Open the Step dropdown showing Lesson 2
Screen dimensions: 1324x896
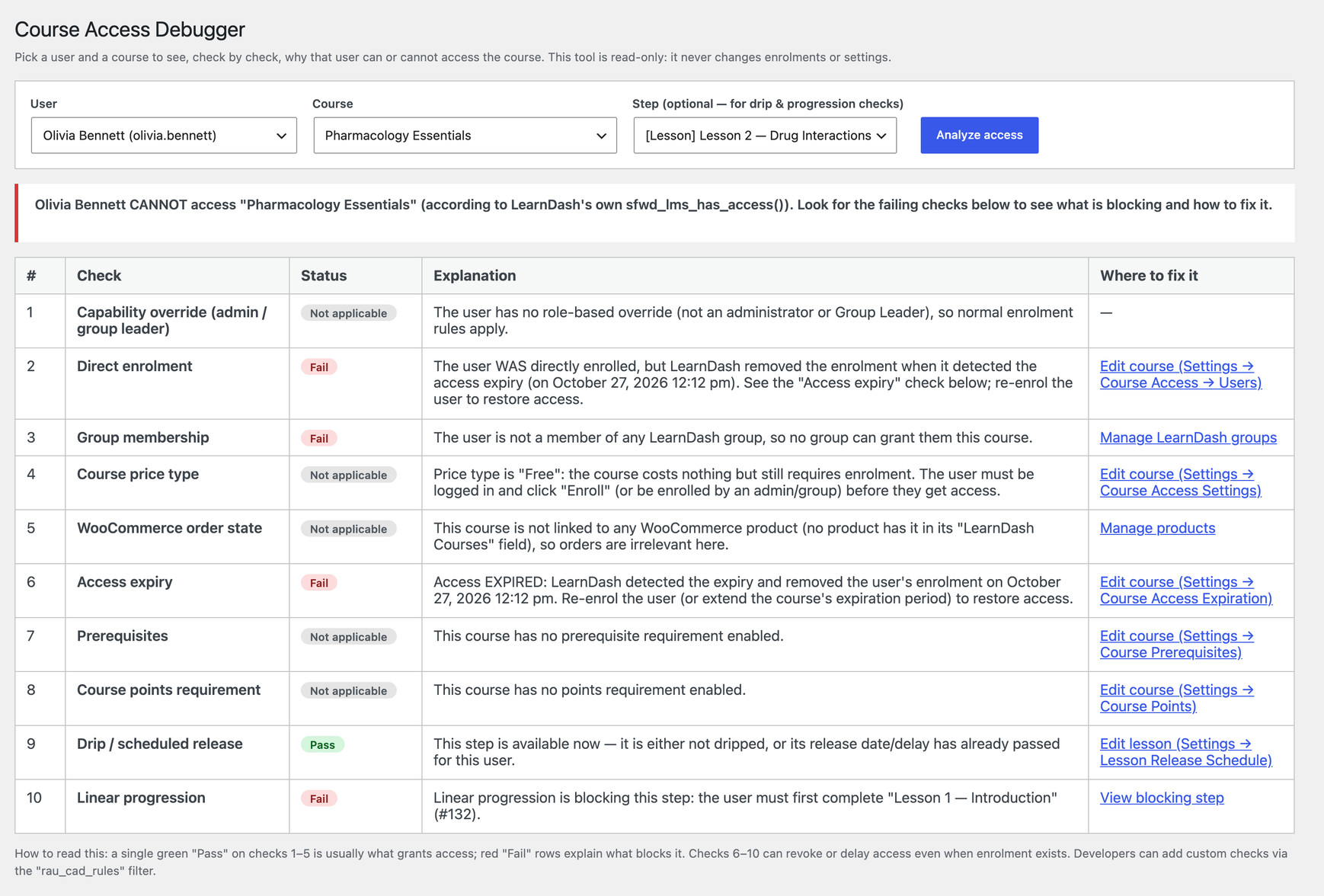tap(765, 136)
